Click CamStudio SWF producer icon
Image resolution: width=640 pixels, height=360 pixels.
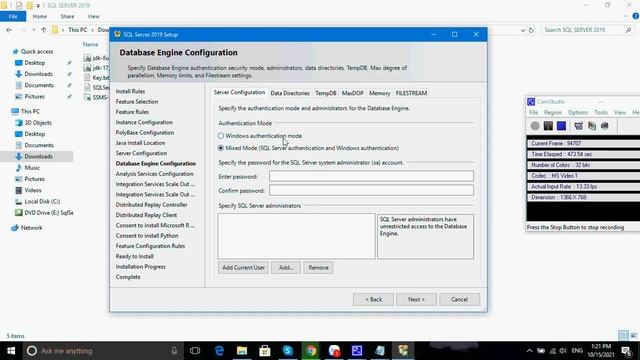(x=605, y=126)
